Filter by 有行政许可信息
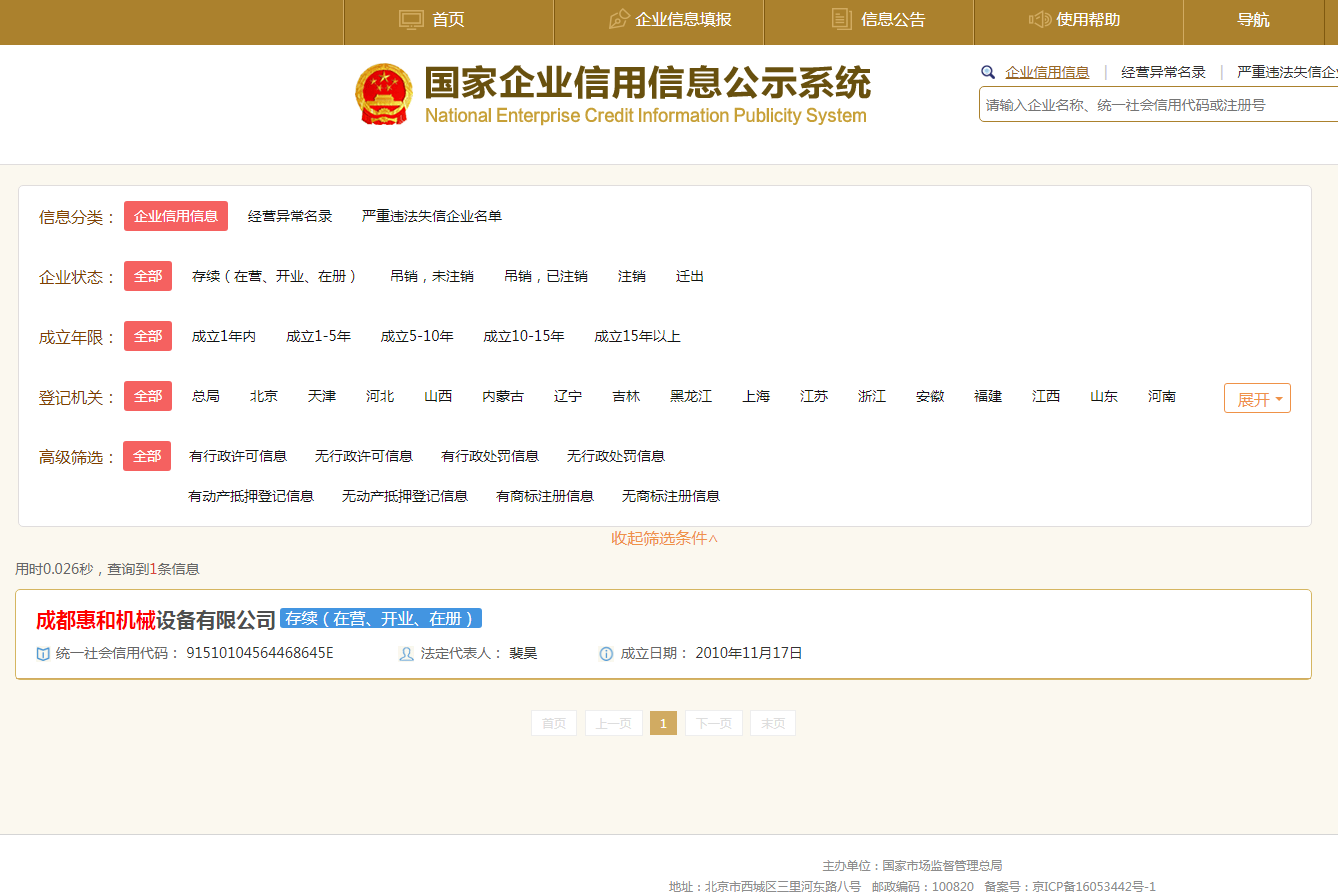1338x894 pixels. coord(238,456)
